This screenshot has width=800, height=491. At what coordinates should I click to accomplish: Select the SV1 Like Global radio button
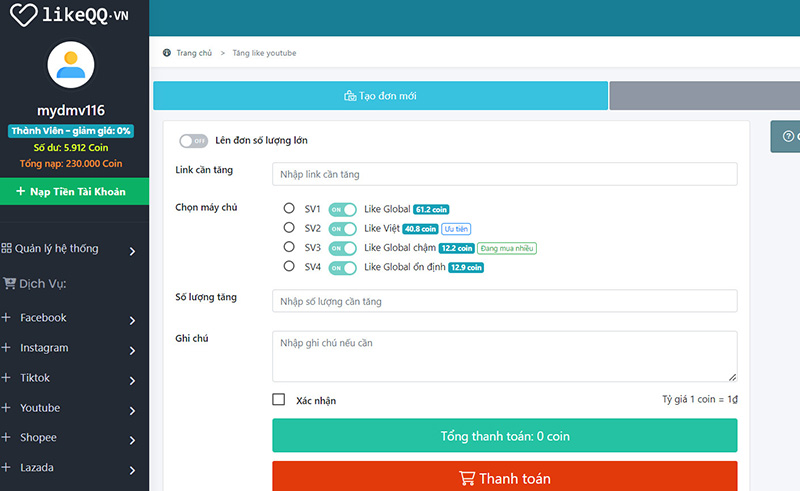(289, 209)
